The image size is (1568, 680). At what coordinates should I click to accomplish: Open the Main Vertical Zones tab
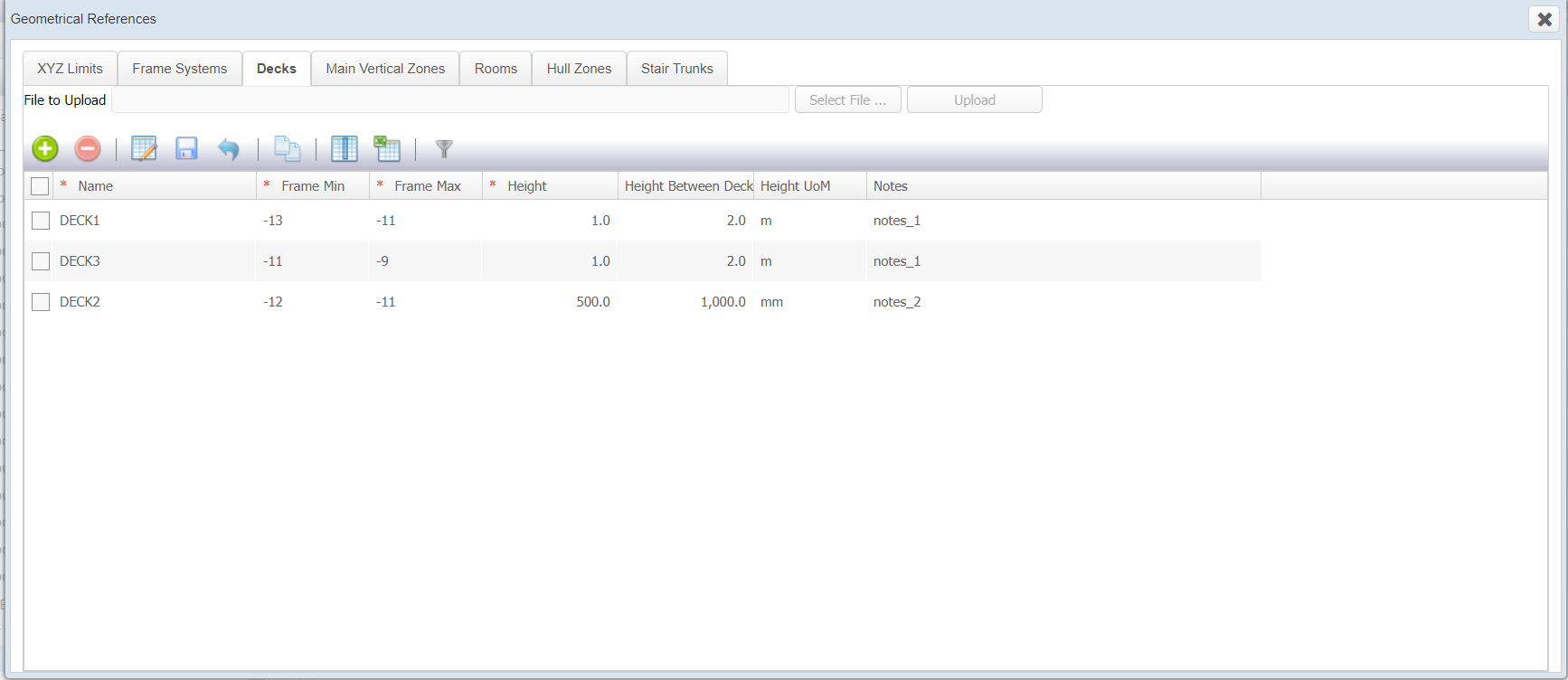385,69
